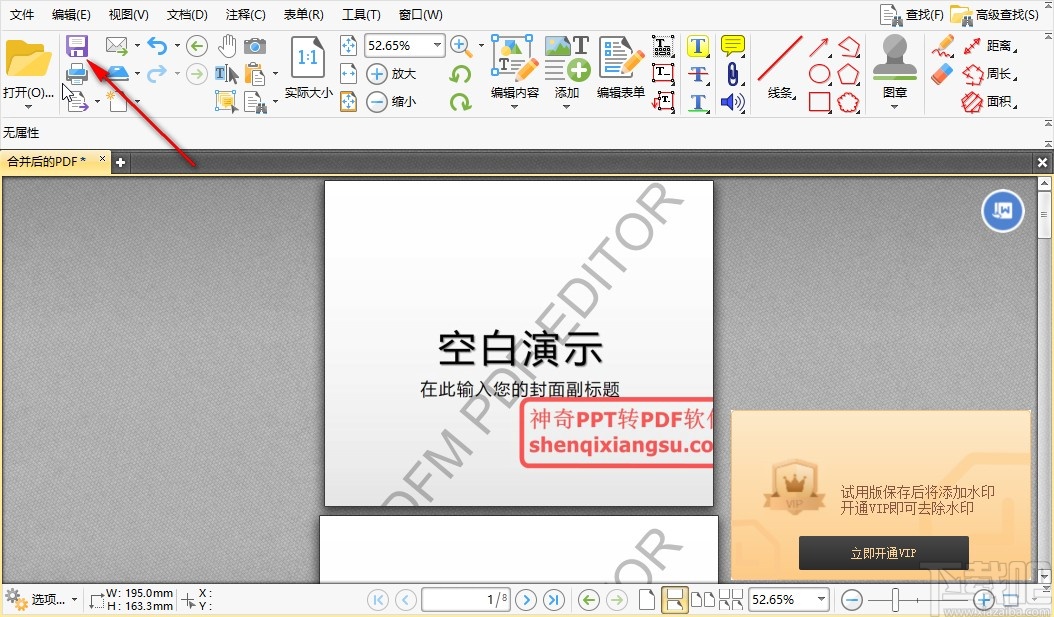The width and height of the screenshot is (1054, 617).
Task: Expand the Open file dropdown arrow
Action: 28,107
